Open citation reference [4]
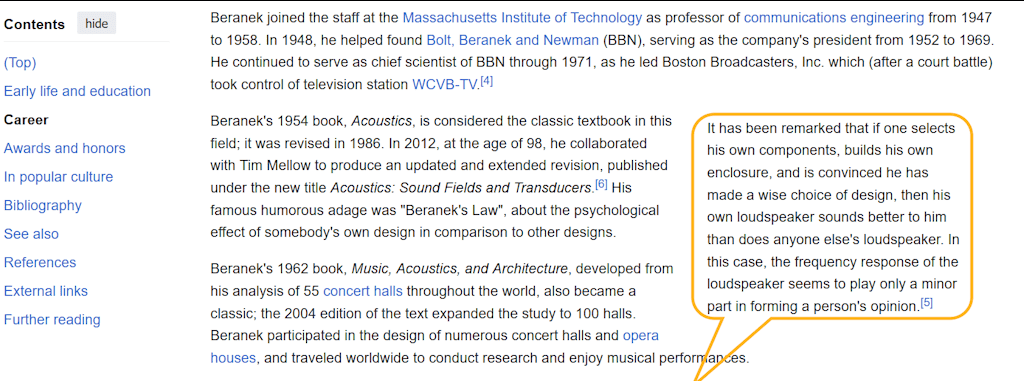This screenshot has width=1024, height=381. (x=487, y=82)
